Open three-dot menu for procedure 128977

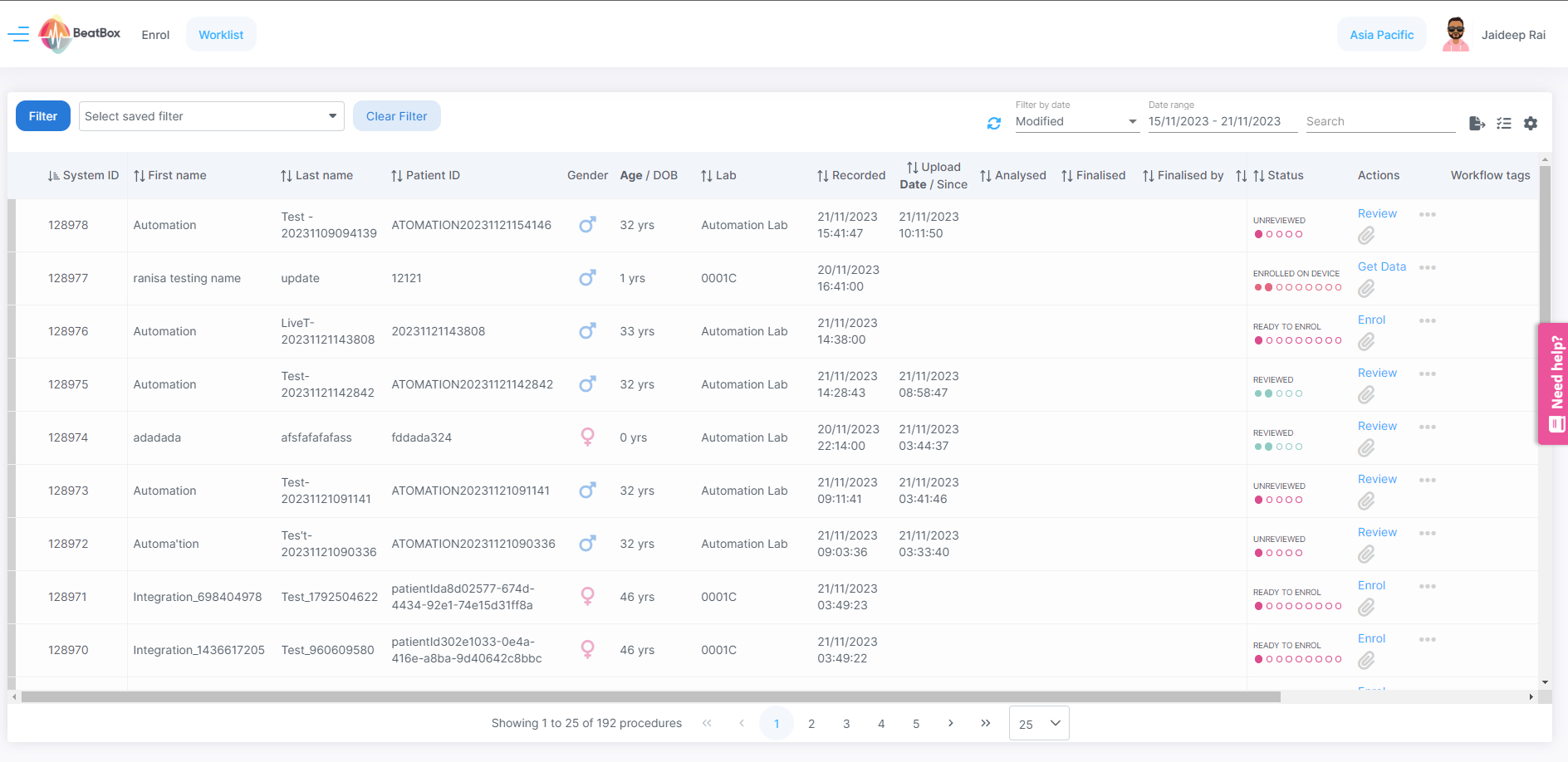point(1427,267)
